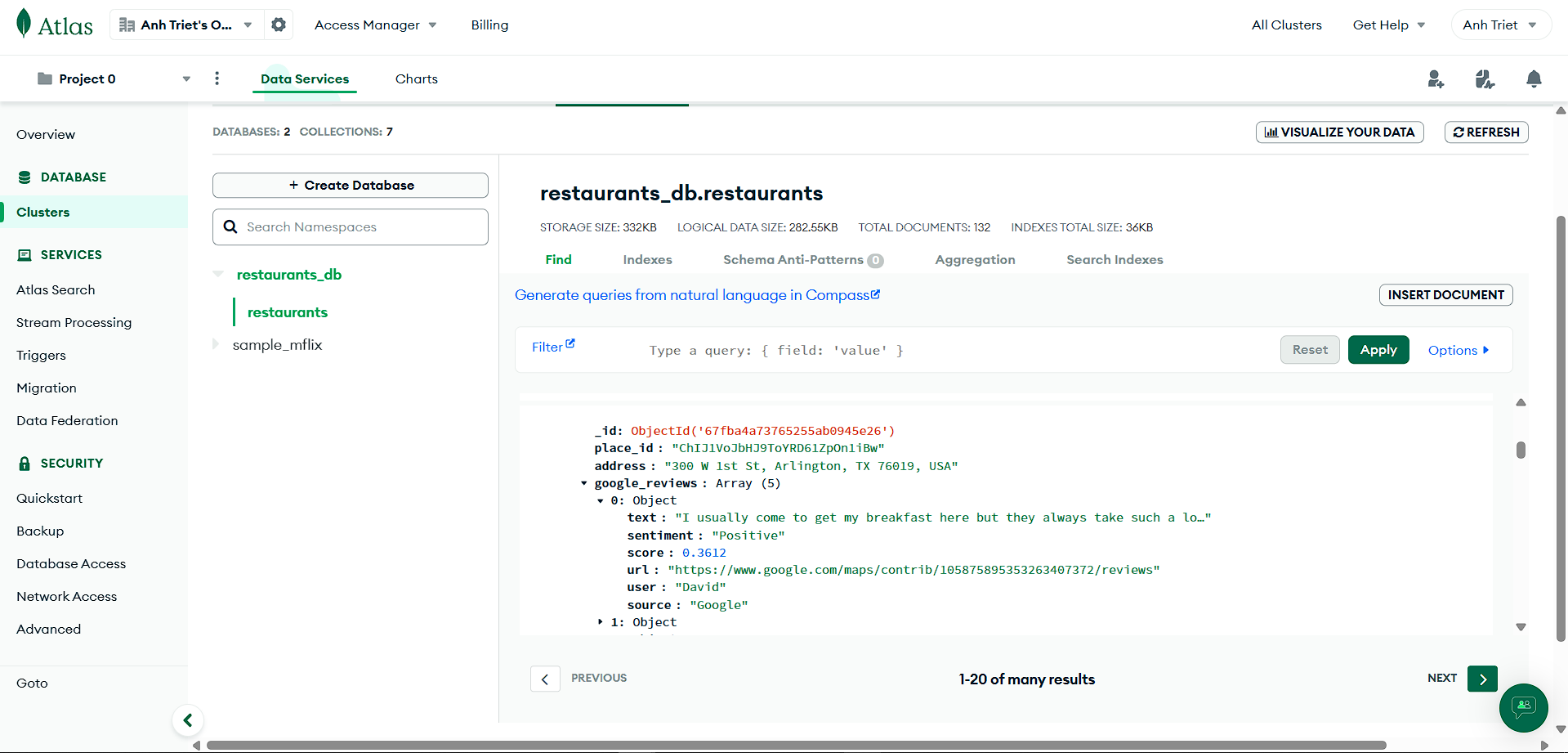Expand query Options
1568x753 pixels.
click(1459, 350)
